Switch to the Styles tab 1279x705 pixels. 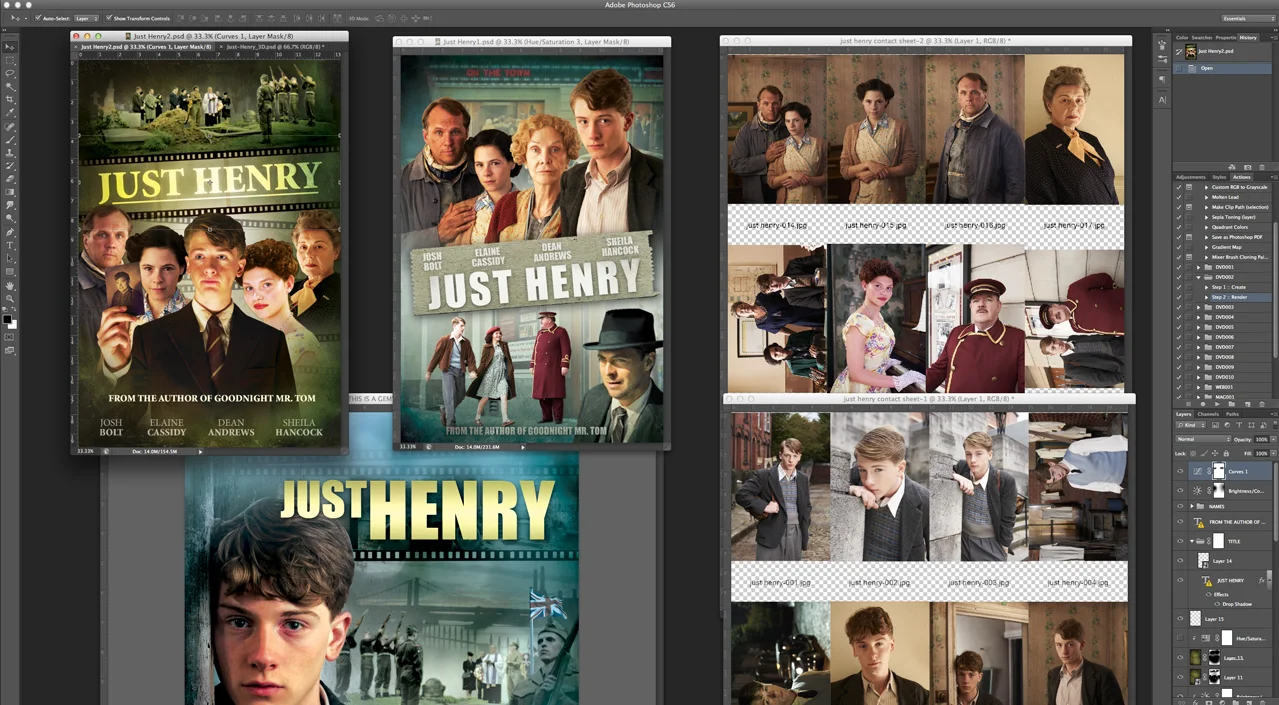pos(1219,177)
